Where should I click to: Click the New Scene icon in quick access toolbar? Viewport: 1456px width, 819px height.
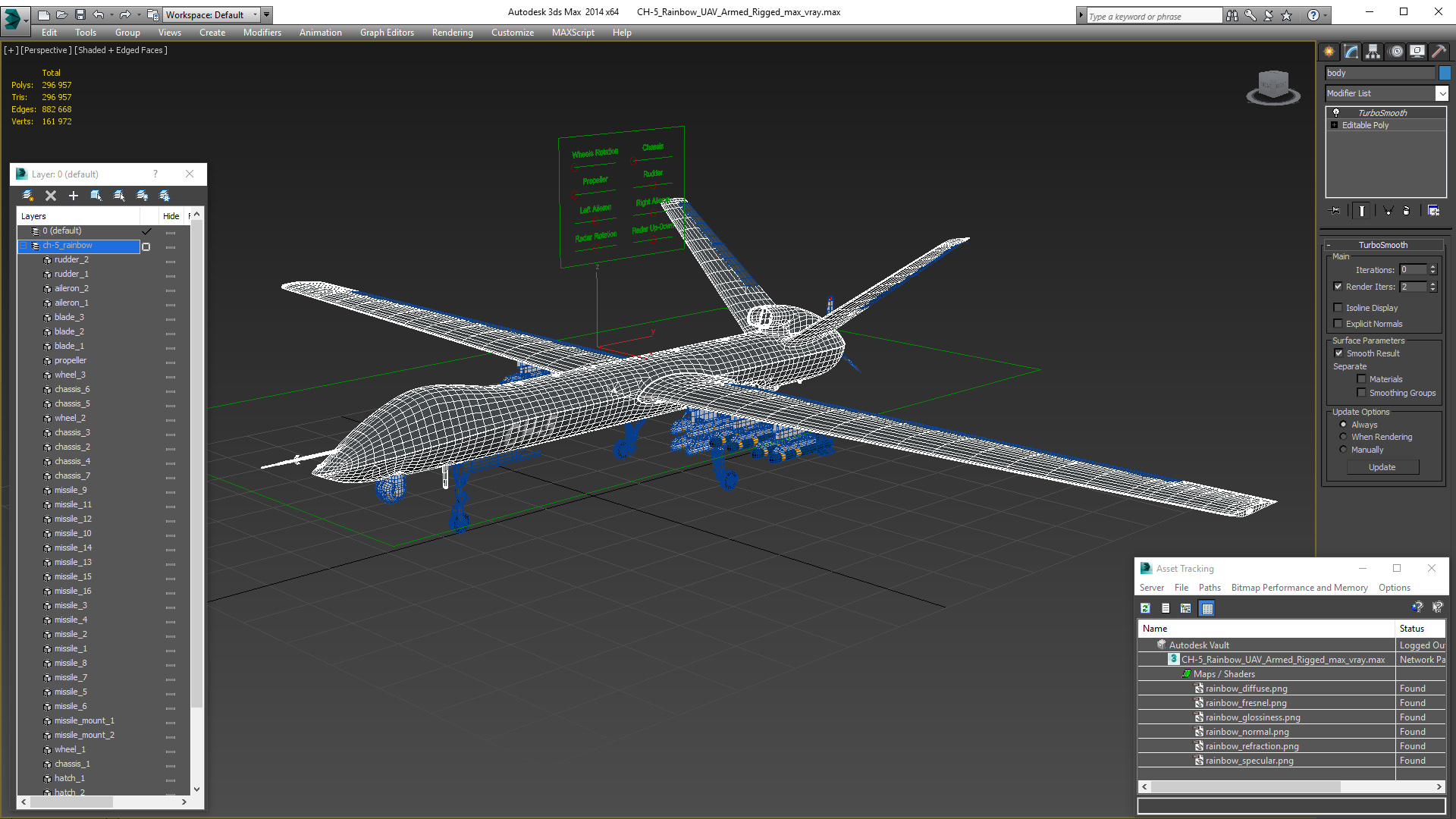[43, 14]
